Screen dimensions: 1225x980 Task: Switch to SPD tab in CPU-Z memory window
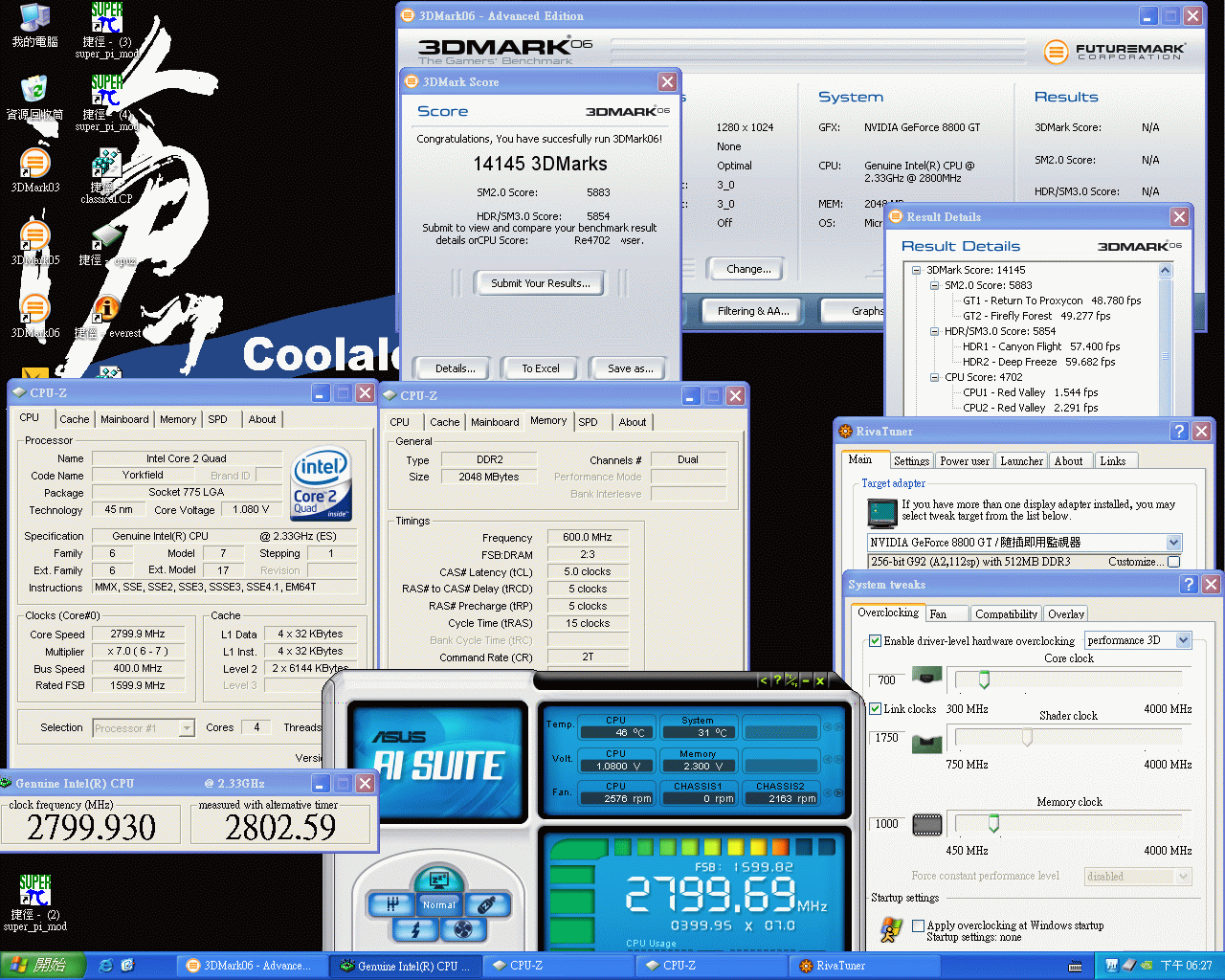[x=588, y=422]
